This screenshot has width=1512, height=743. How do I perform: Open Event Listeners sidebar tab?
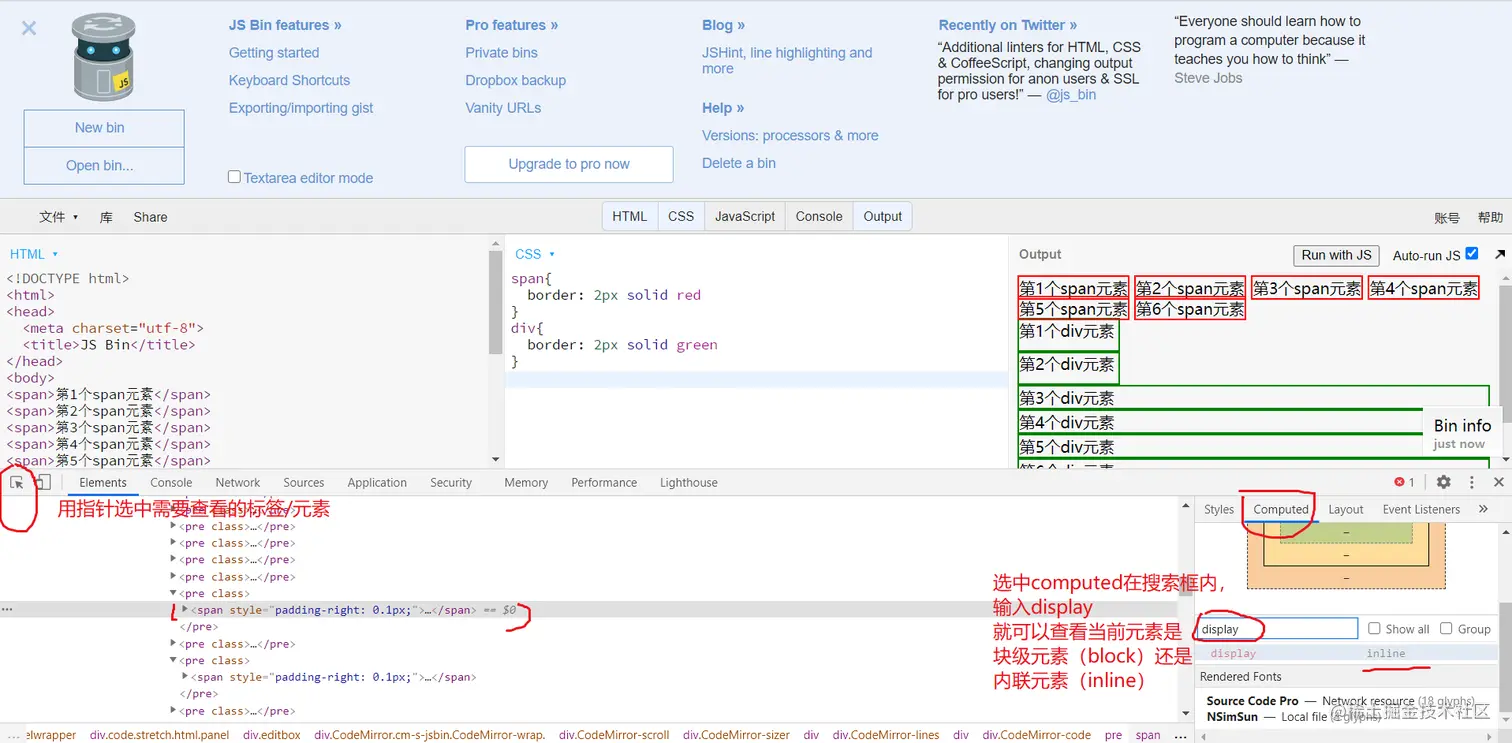(1421, 509)
